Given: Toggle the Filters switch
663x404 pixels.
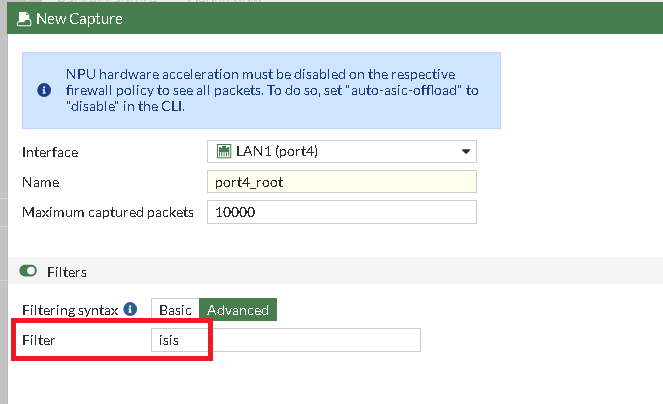Looking at the screenshot, I should pos(28,272).
